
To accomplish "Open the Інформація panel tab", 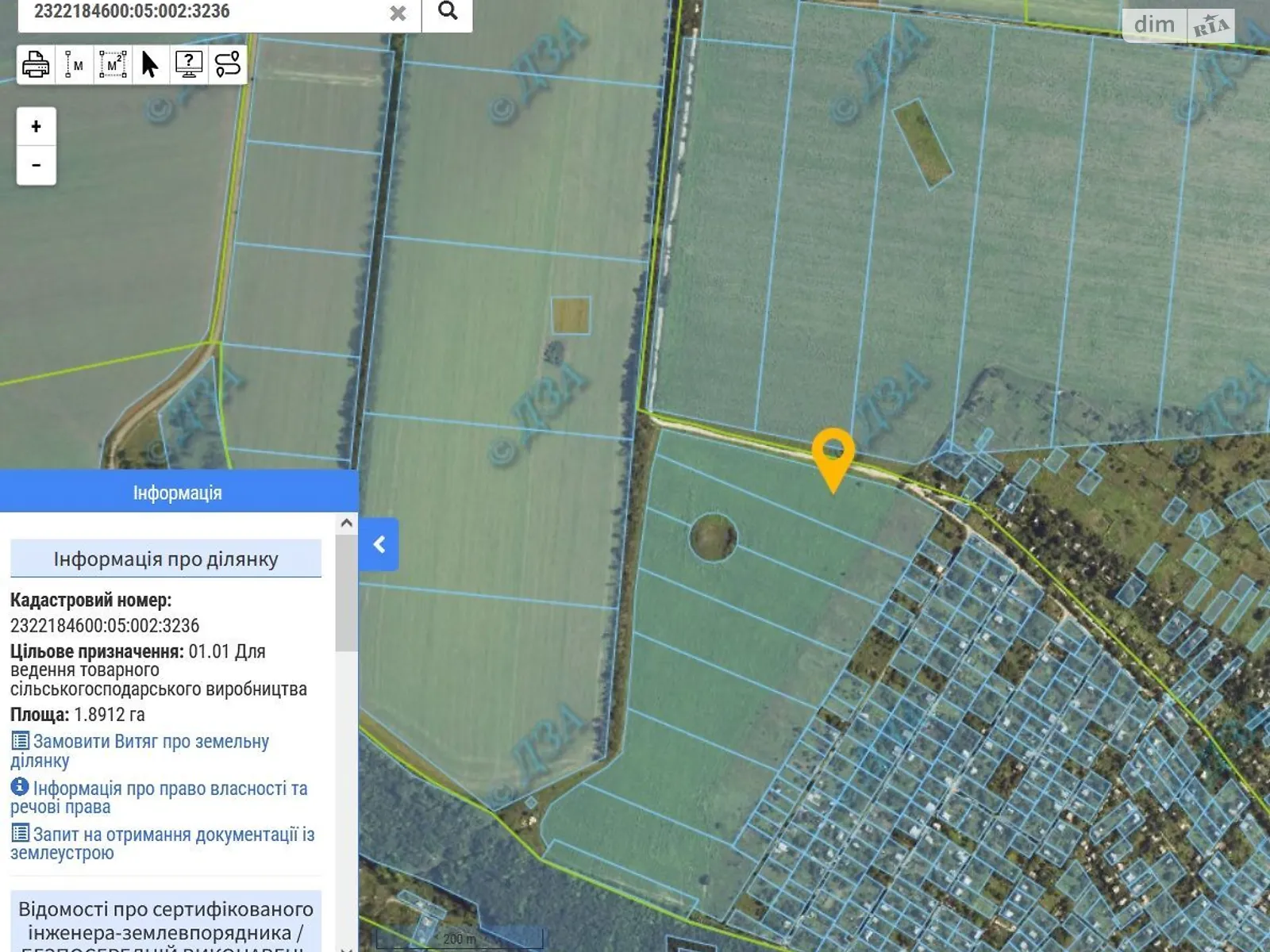I will click(x=178, y=493).
